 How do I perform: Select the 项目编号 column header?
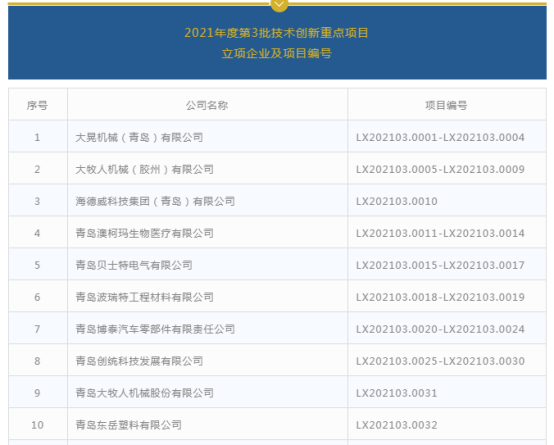tap(446, 105)
